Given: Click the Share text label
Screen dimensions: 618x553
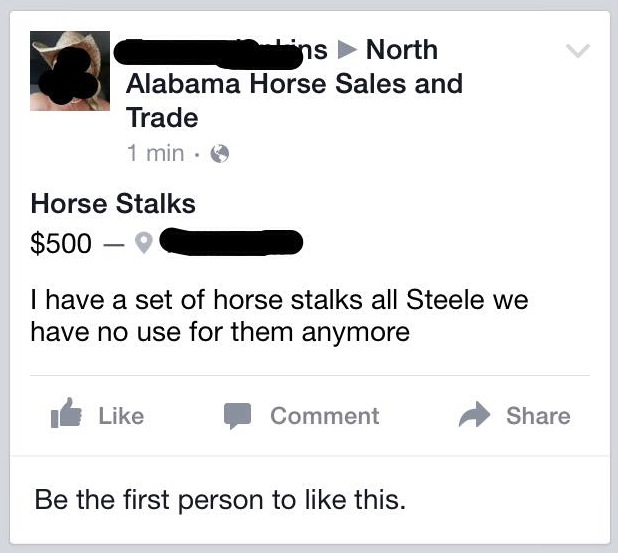Looking at the screenshot, I should [x=538, y=416].
